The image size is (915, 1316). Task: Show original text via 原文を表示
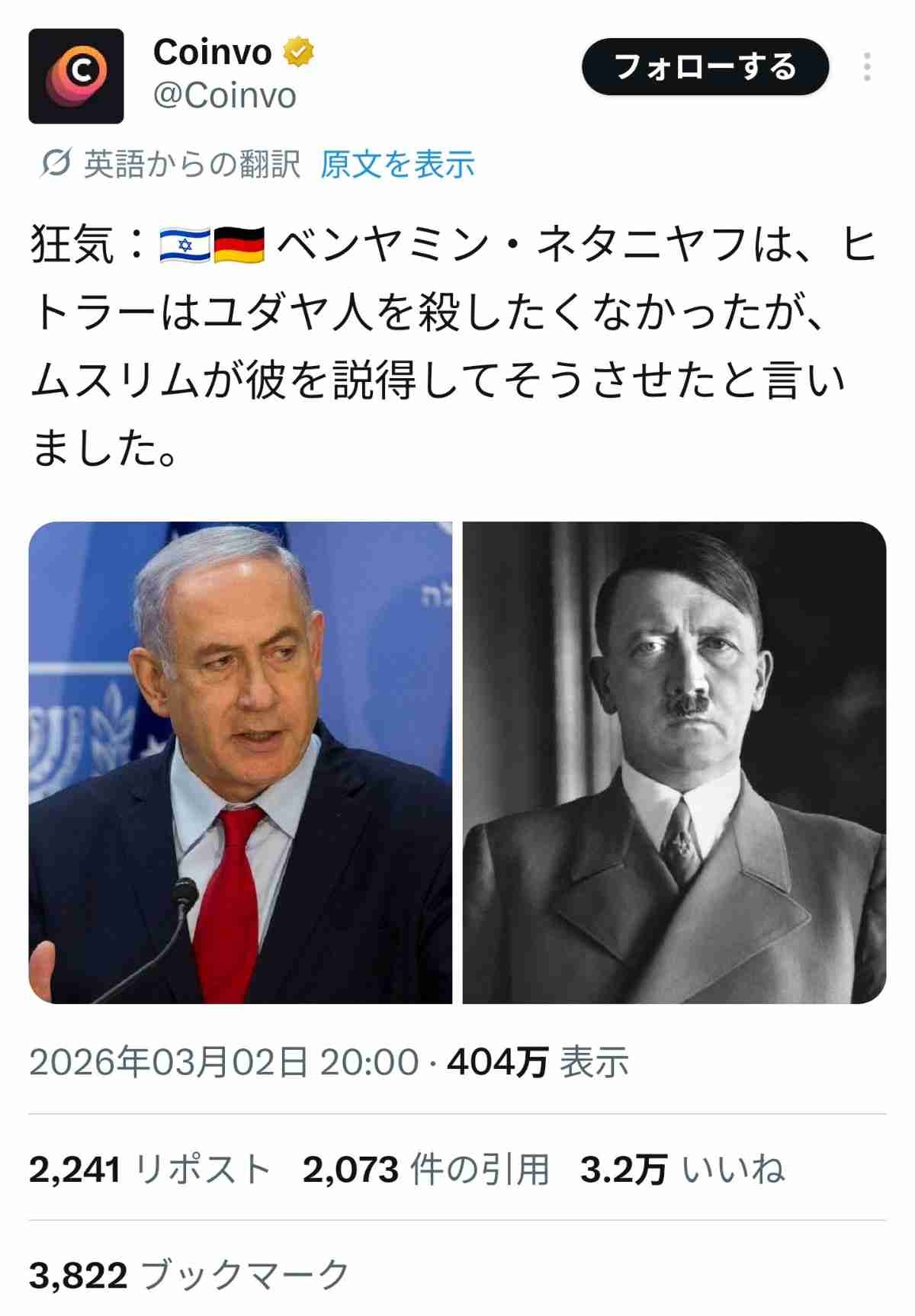pos(398,164)
